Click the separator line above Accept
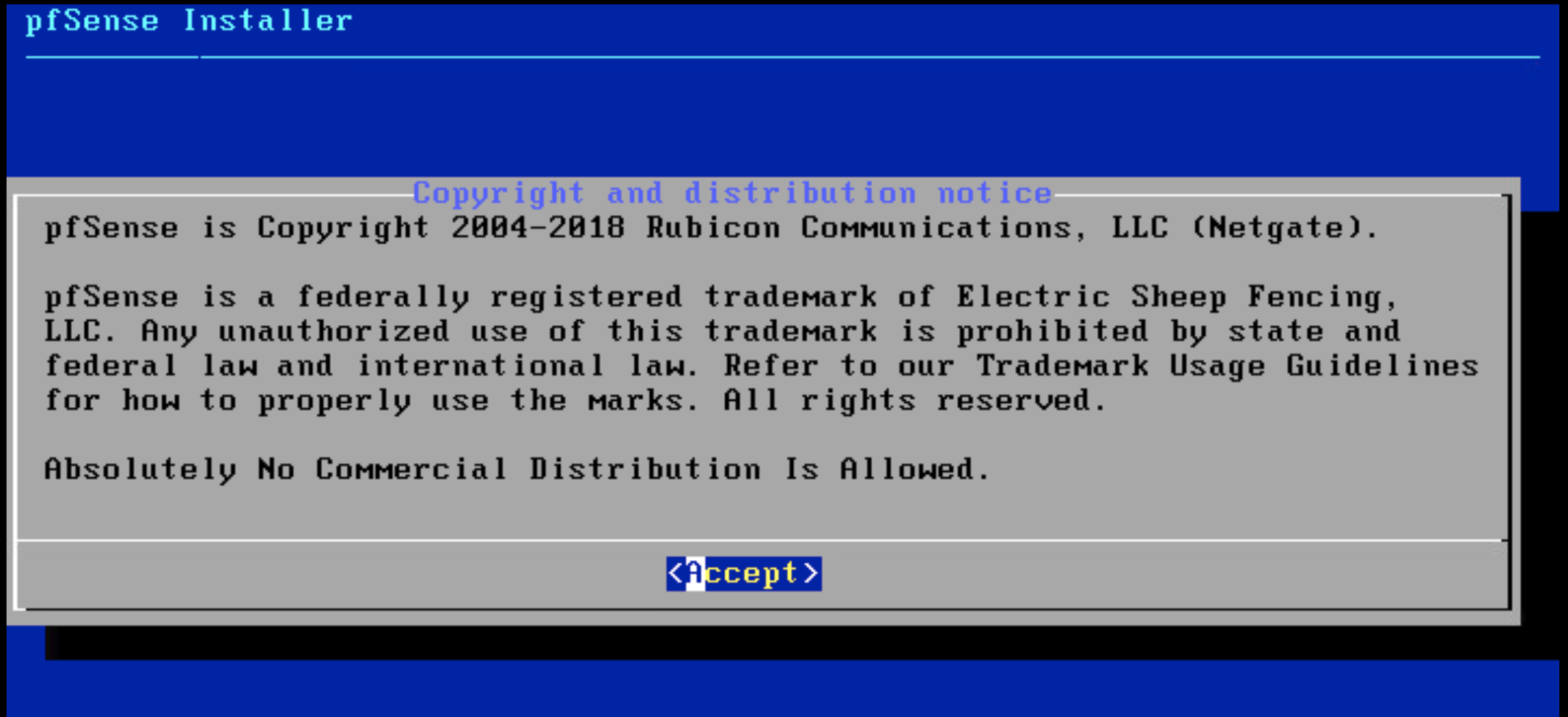Viewport: 1568px width, 717px height. tap(762, 540)
